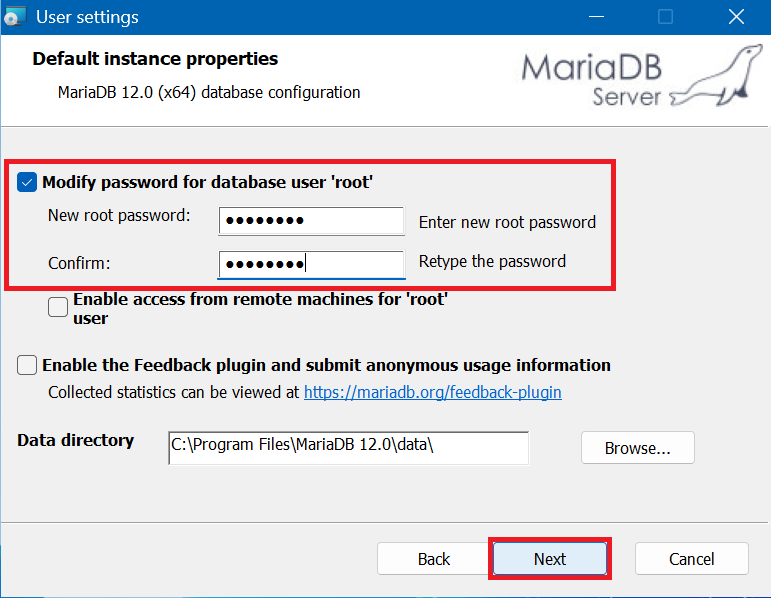Click the Confirm password field

(x=311, y=265)
